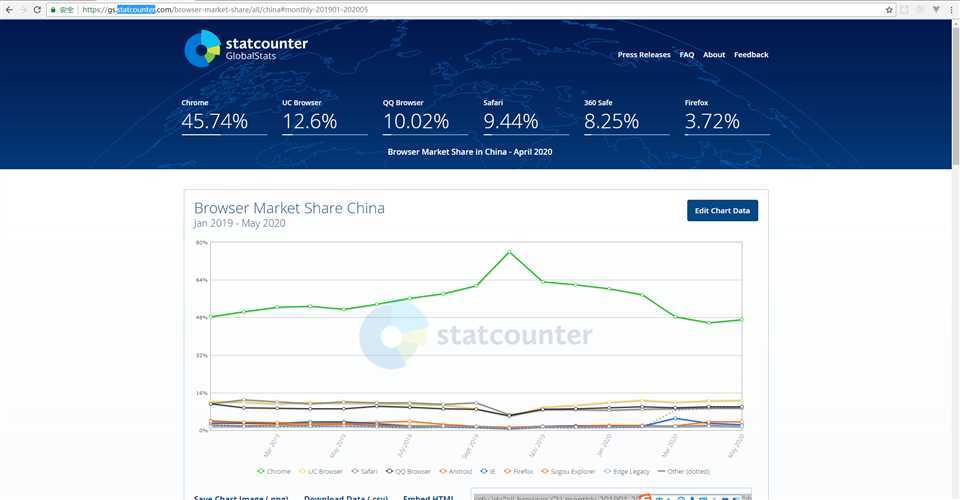960x500 pixels.
Task: Toggle the IE legend entry
Action: (x=488, y=471)
